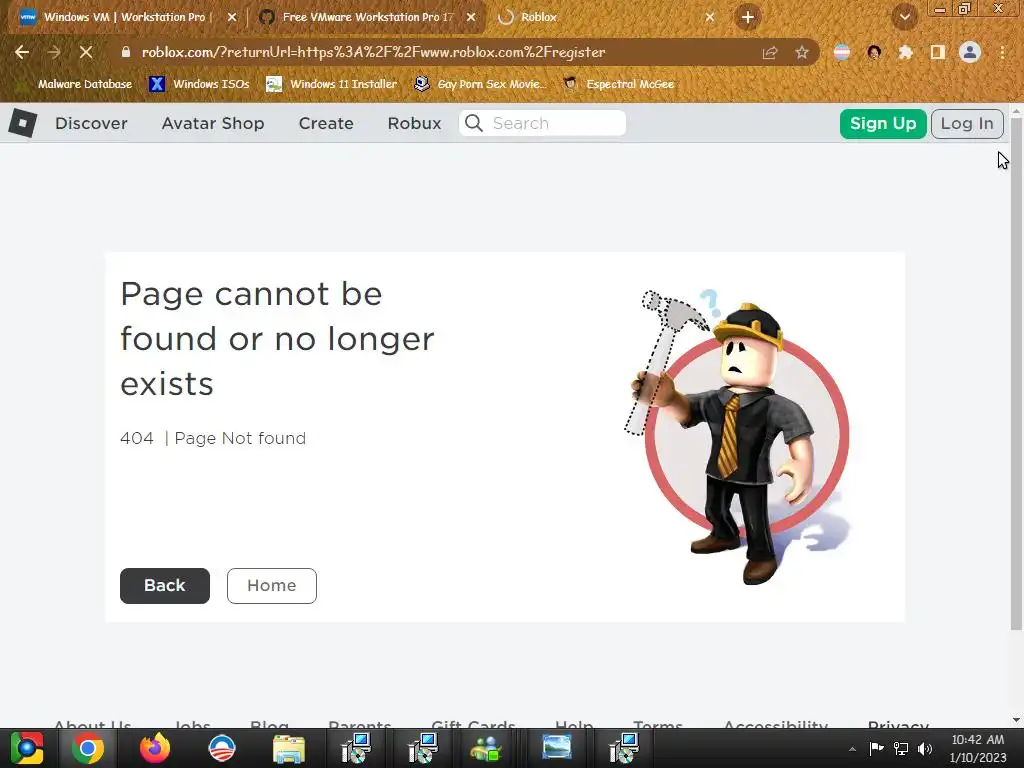Screen dimensions: 1024x768
Task: Open Espectral McGee bookmark
Action: tap(618, 84)
